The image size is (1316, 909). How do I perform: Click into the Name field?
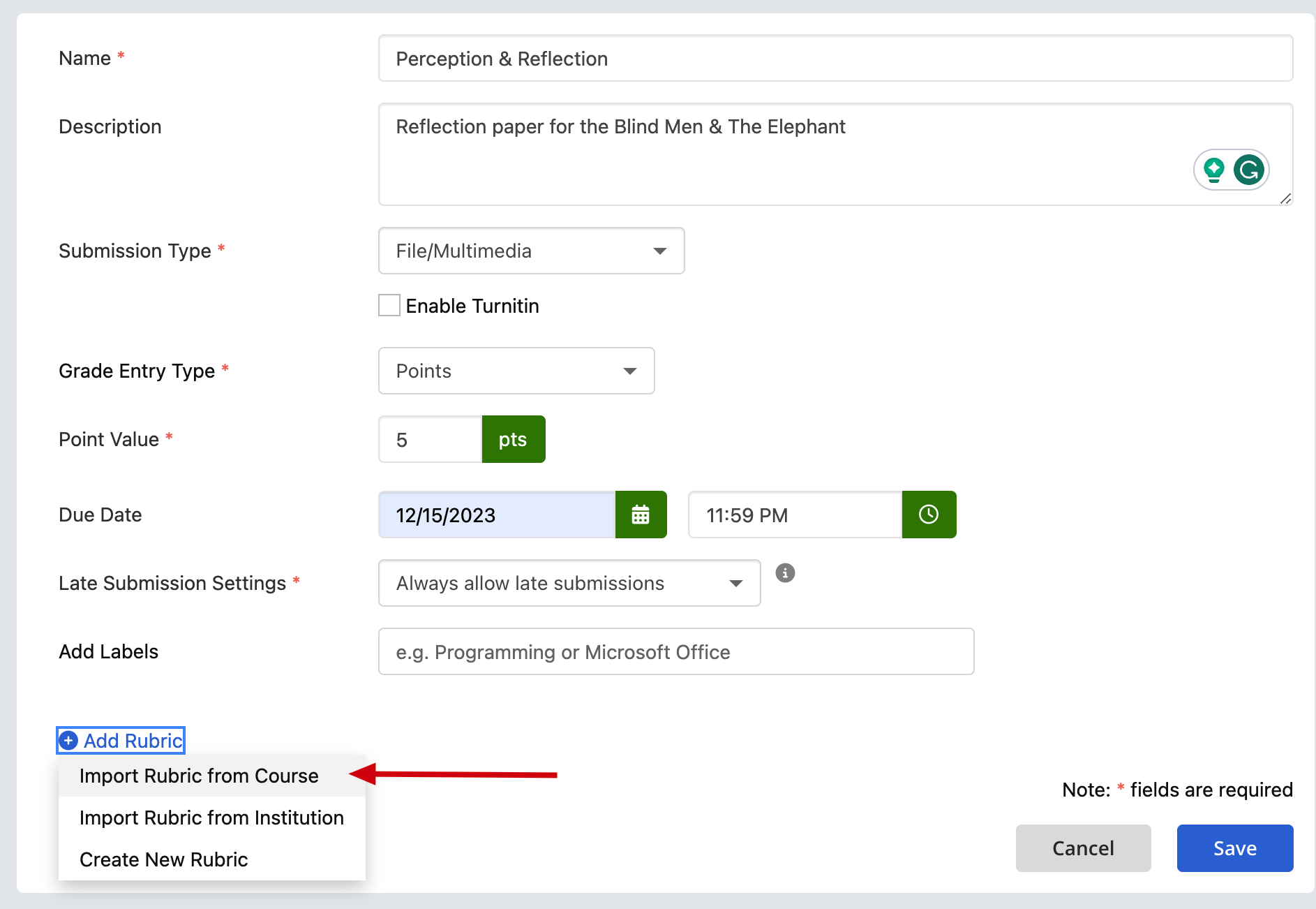point(836,59)
